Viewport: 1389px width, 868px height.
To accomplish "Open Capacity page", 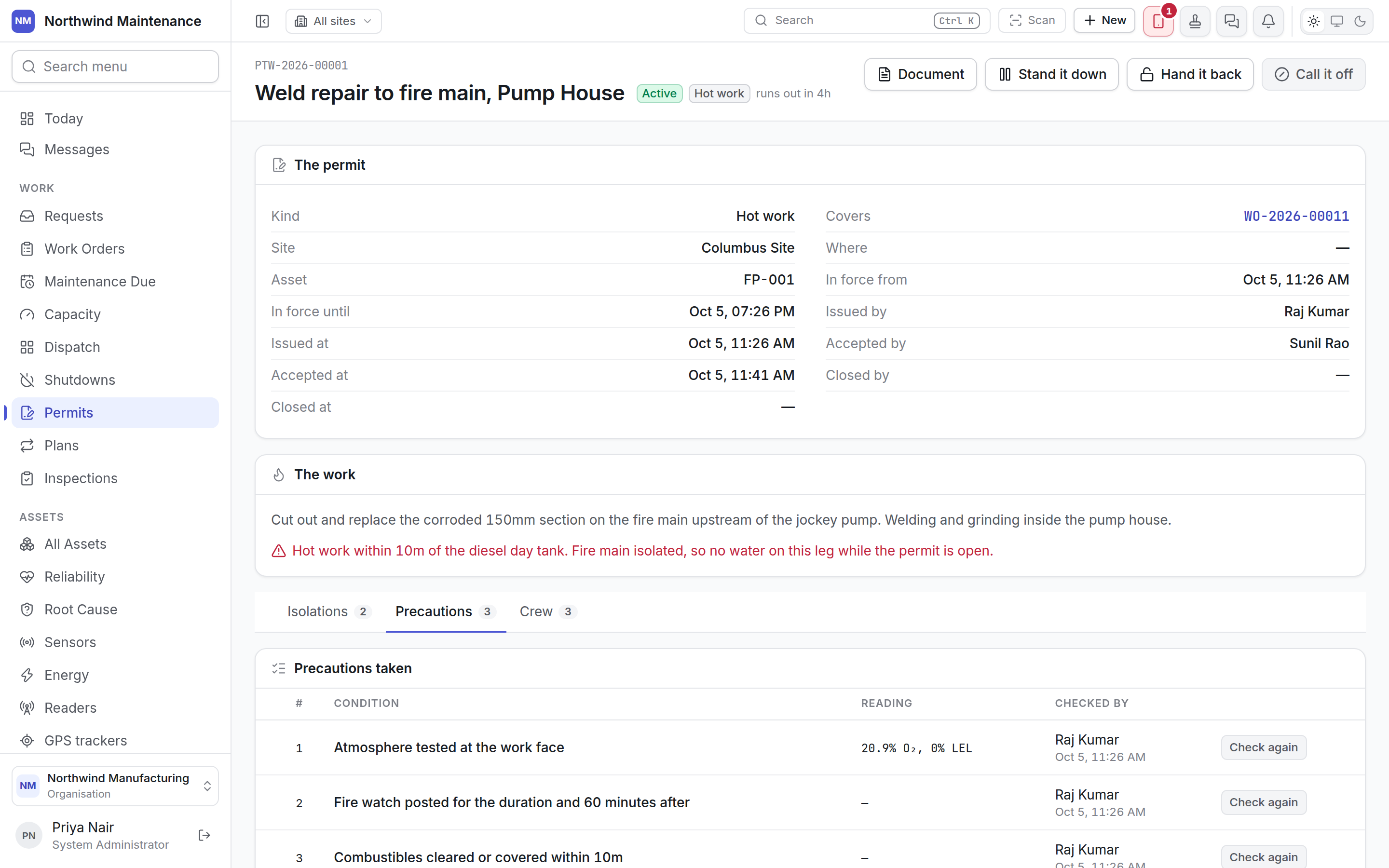I will click(x=115, y=314).
